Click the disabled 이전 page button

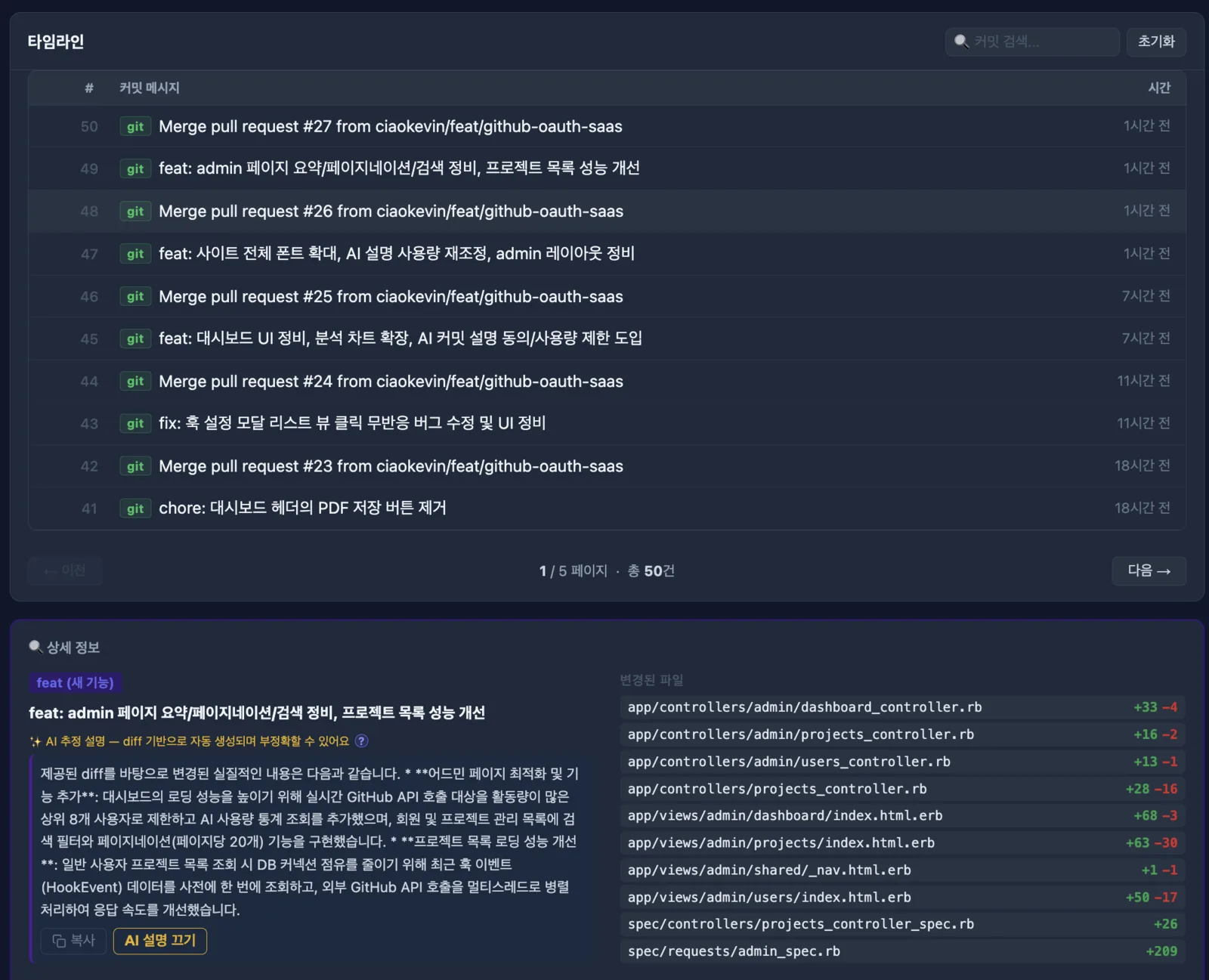tap(65, 570)
